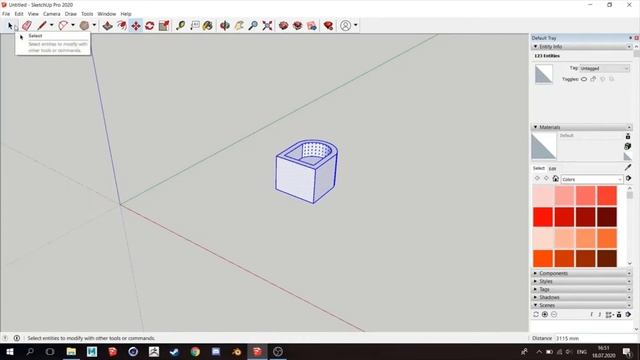The width and height of the screenshot is (640, 360).
Task: Select the arrow Select tool
Action: coord(11,26)
